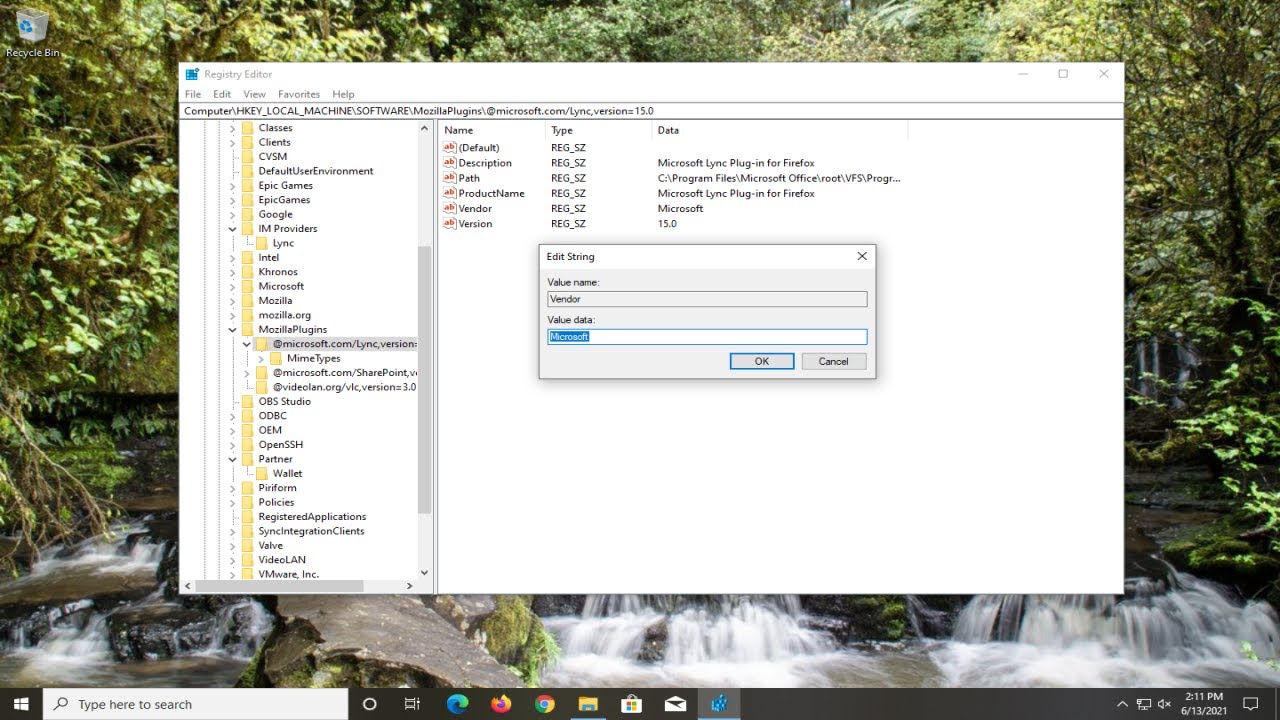The width and height of the screenshot is (1280, 720).
Task: Open the Help menu
Action: [x=343, y=94]
